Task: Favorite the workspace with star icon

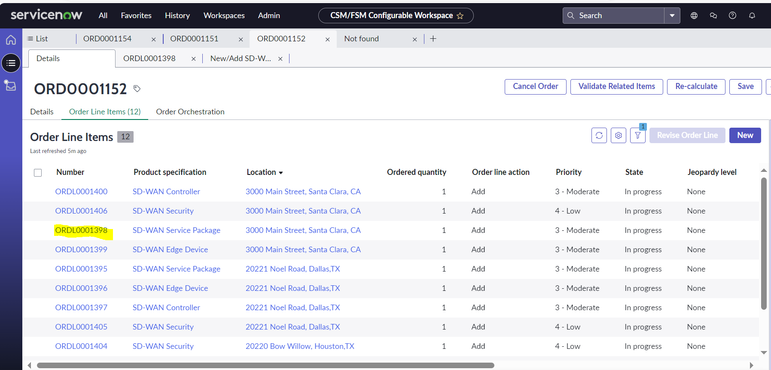Action: coord(460,16)
